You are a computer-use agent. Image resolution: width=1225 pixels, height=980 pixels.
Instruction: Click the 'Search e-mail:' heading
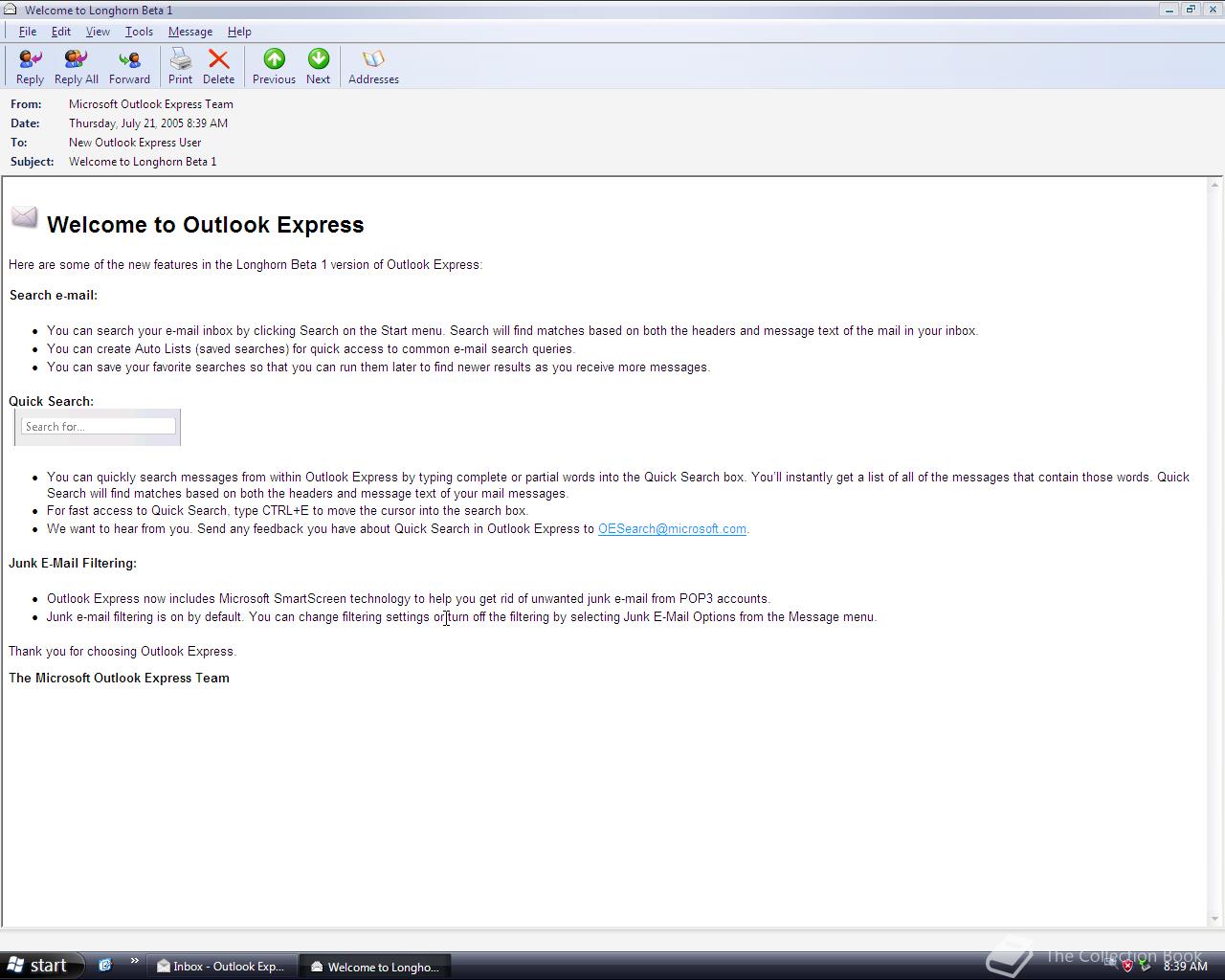coord(54,295)
